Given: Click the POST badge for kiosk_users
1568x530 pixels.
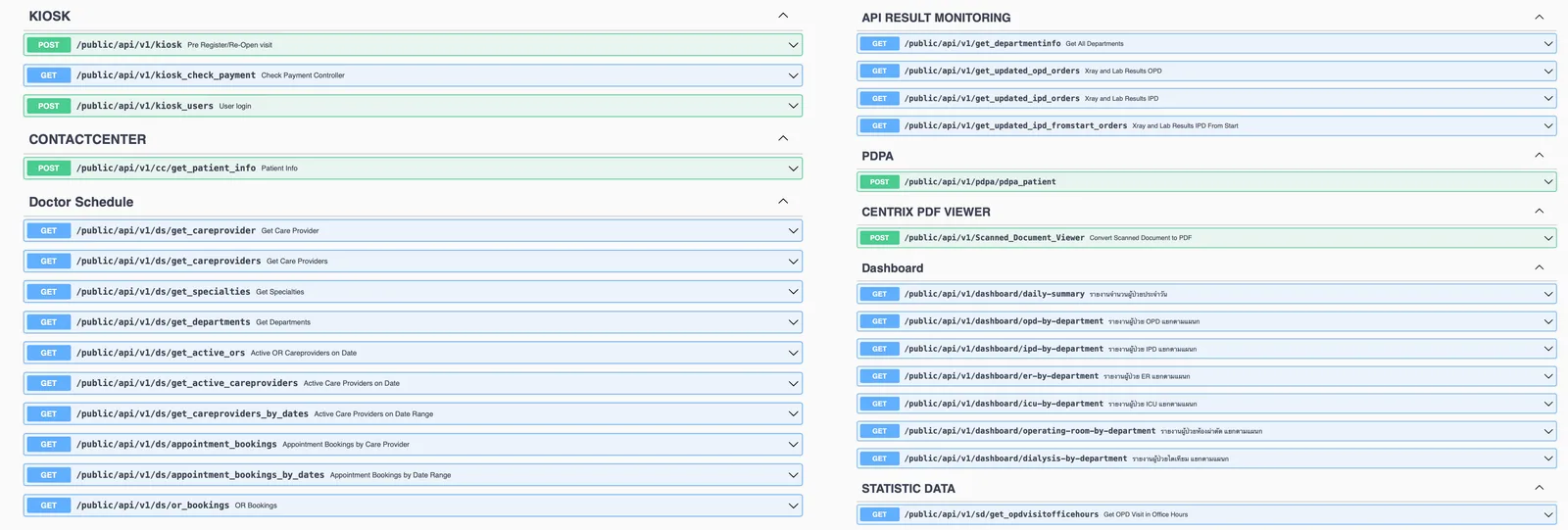Looking at the screenshot, I should (x=49, y=106).
